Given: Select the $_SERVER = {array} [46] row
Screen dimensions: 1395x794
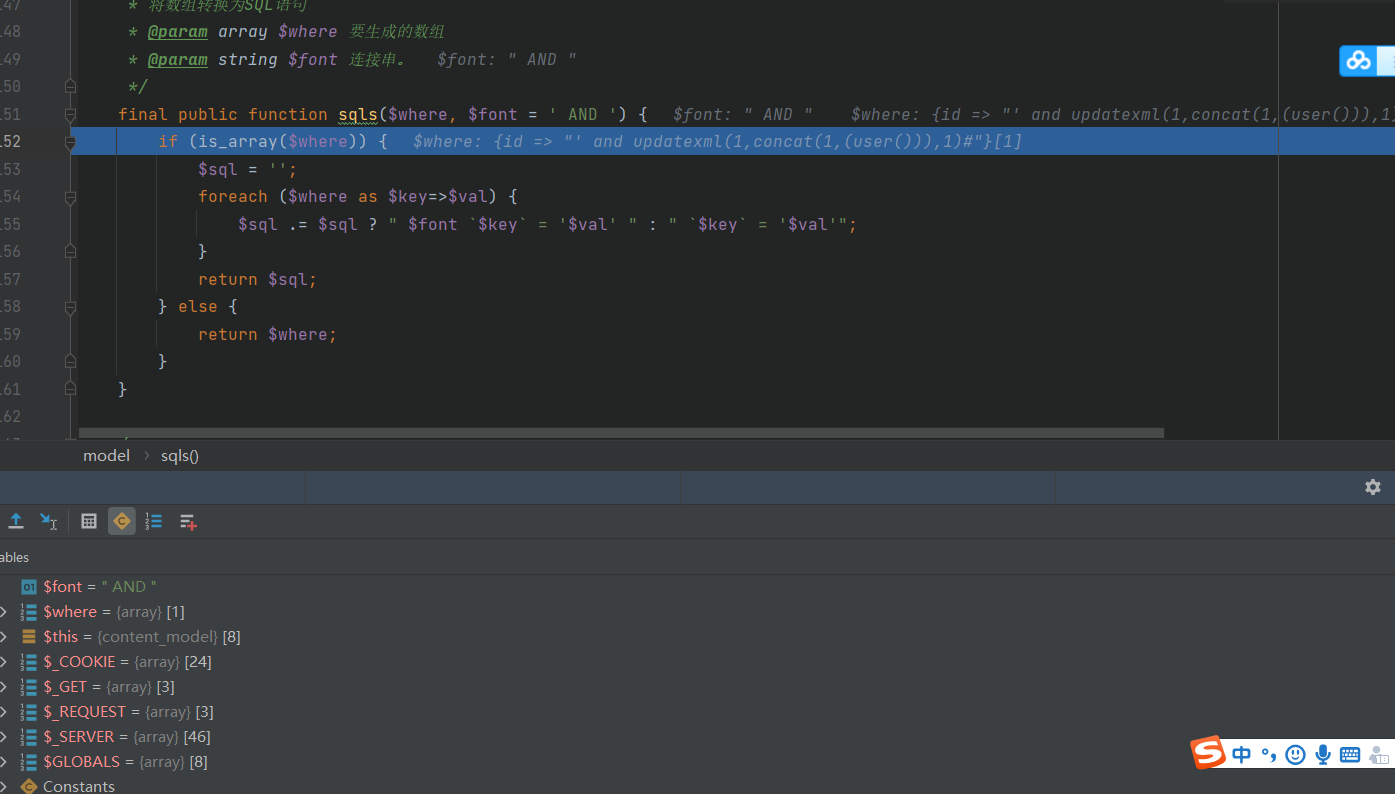Looking at the screenshot, I should coord(697,737).
